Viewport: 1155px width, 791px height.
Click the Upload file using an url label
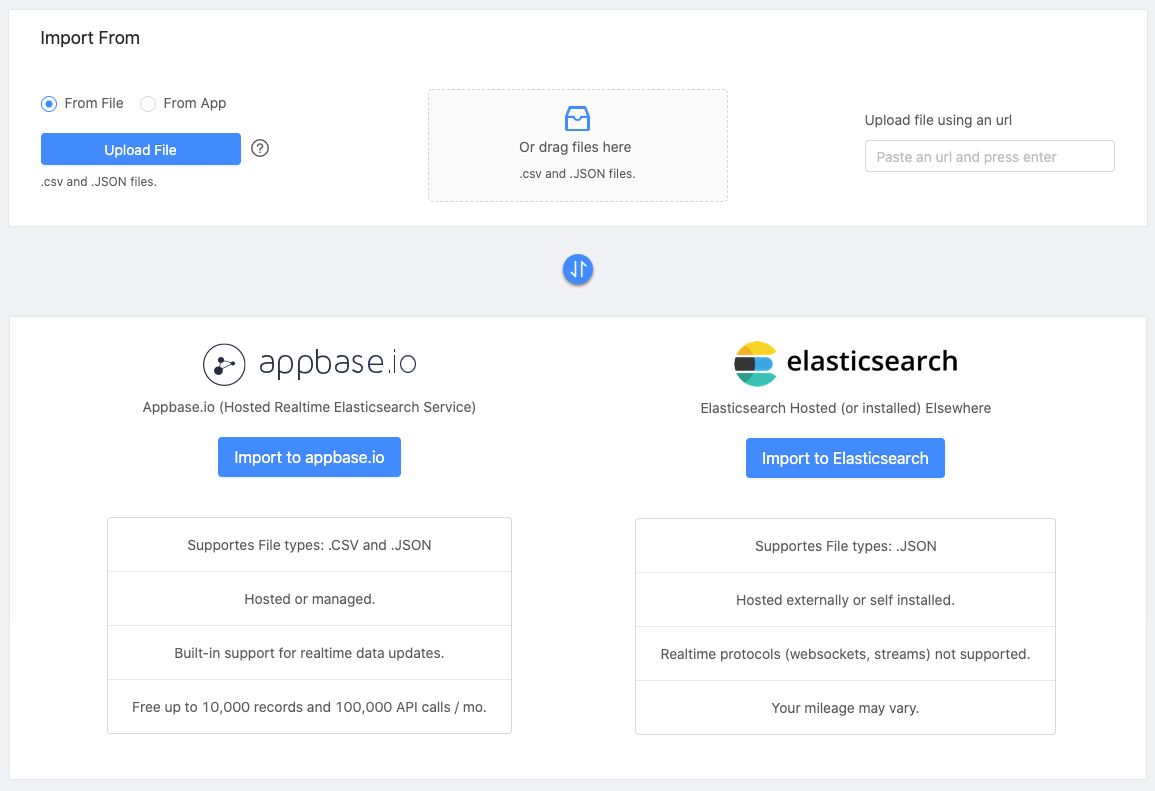(x=938, y=120)
